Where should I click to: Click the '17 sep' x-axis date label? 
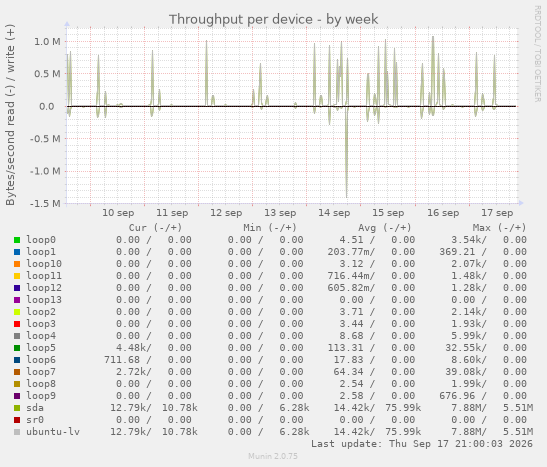click(497, 213)
